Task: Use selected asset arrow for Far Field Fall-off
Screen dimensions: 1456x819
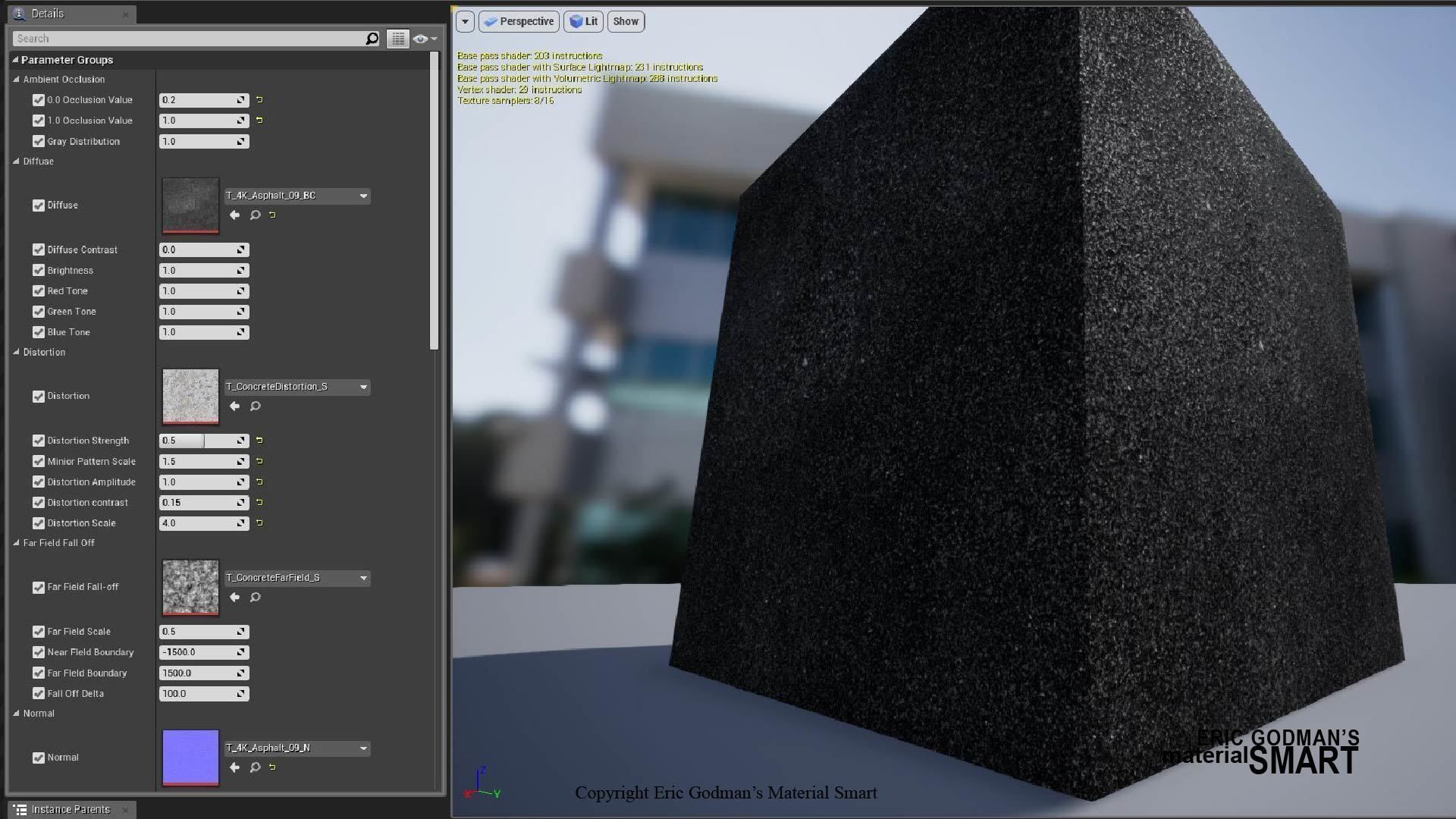Action: [x=234, y=598]
